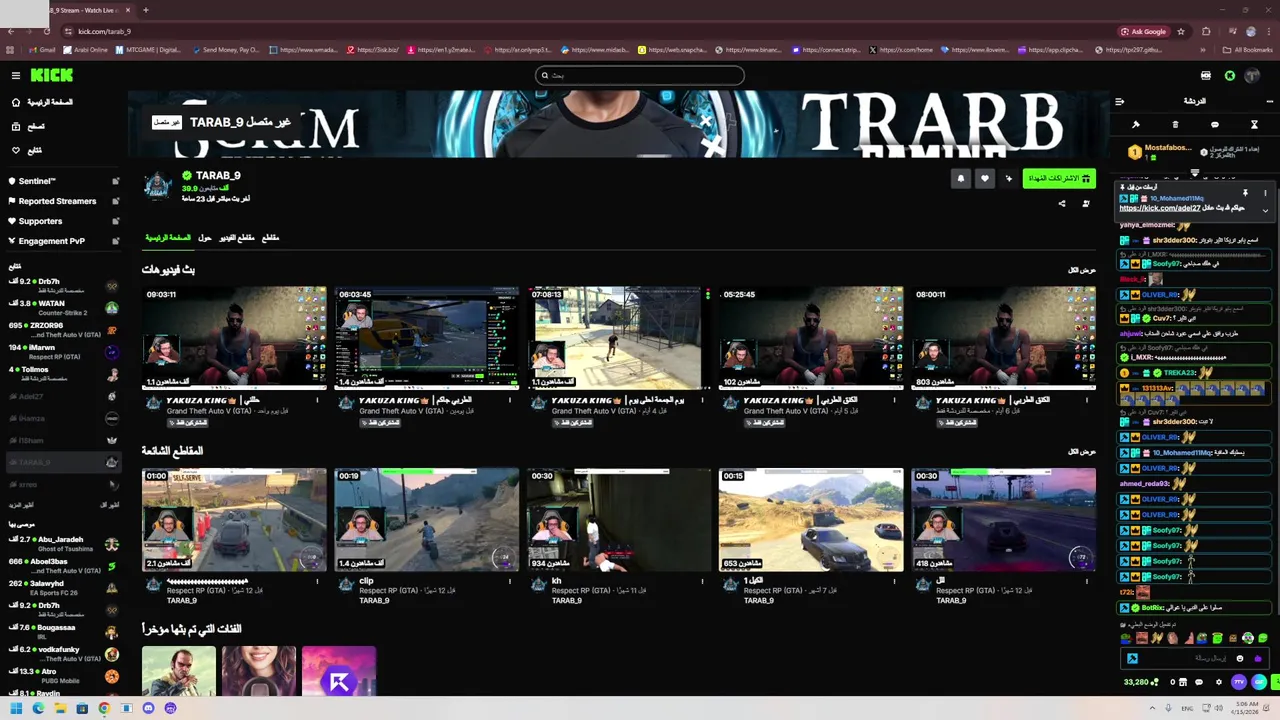Open options menu of the 09:03:11 video

pos(317,400)
